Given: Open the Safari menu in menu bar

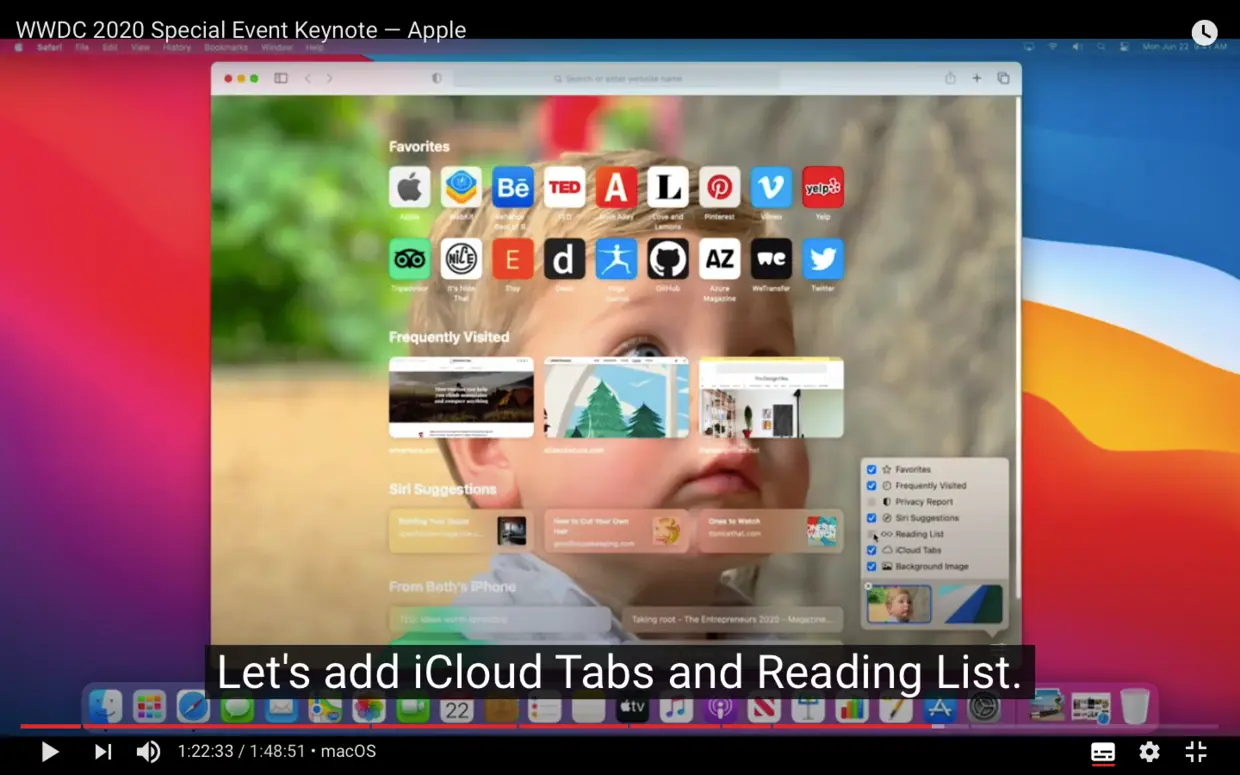Looking at the screenshot, I should [50, 47].
